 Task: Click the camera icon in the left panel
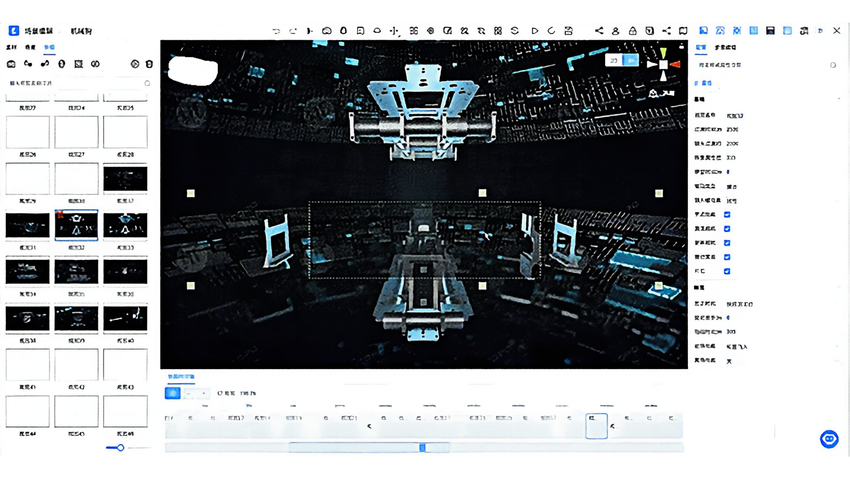[x=11, y=64]
